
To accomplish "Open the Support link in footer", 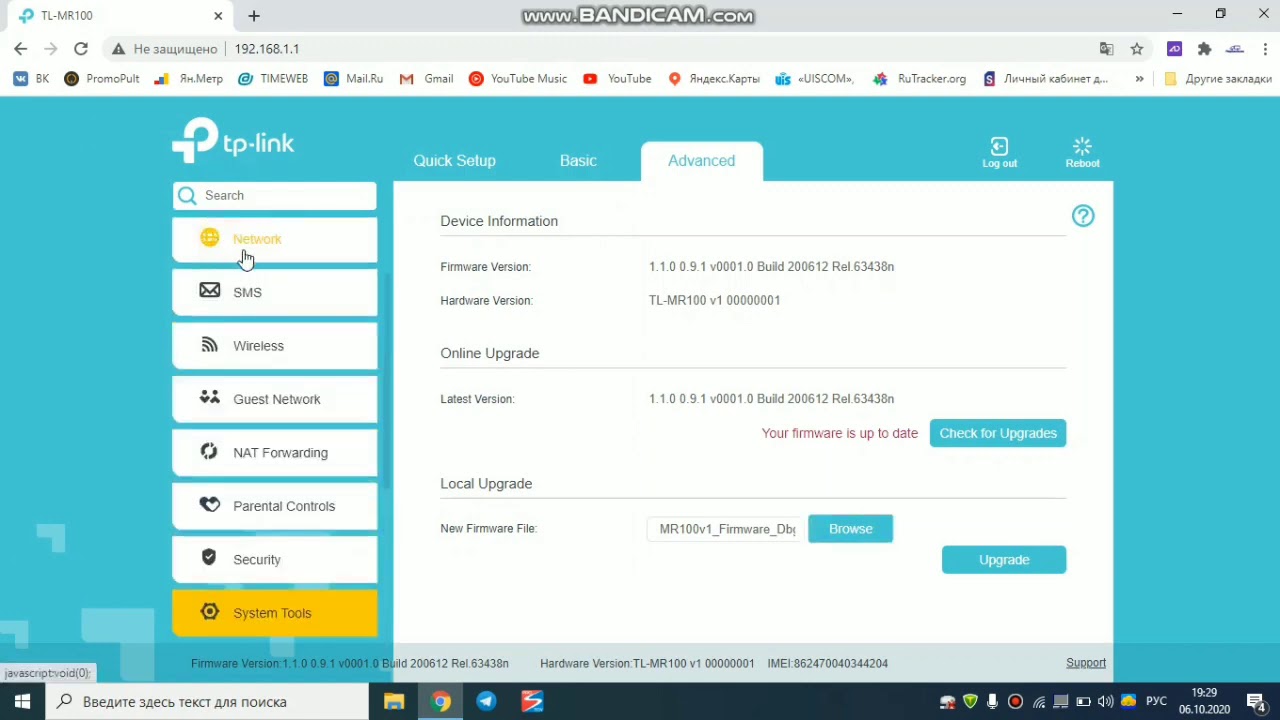I will click(x=1086, y=663).
